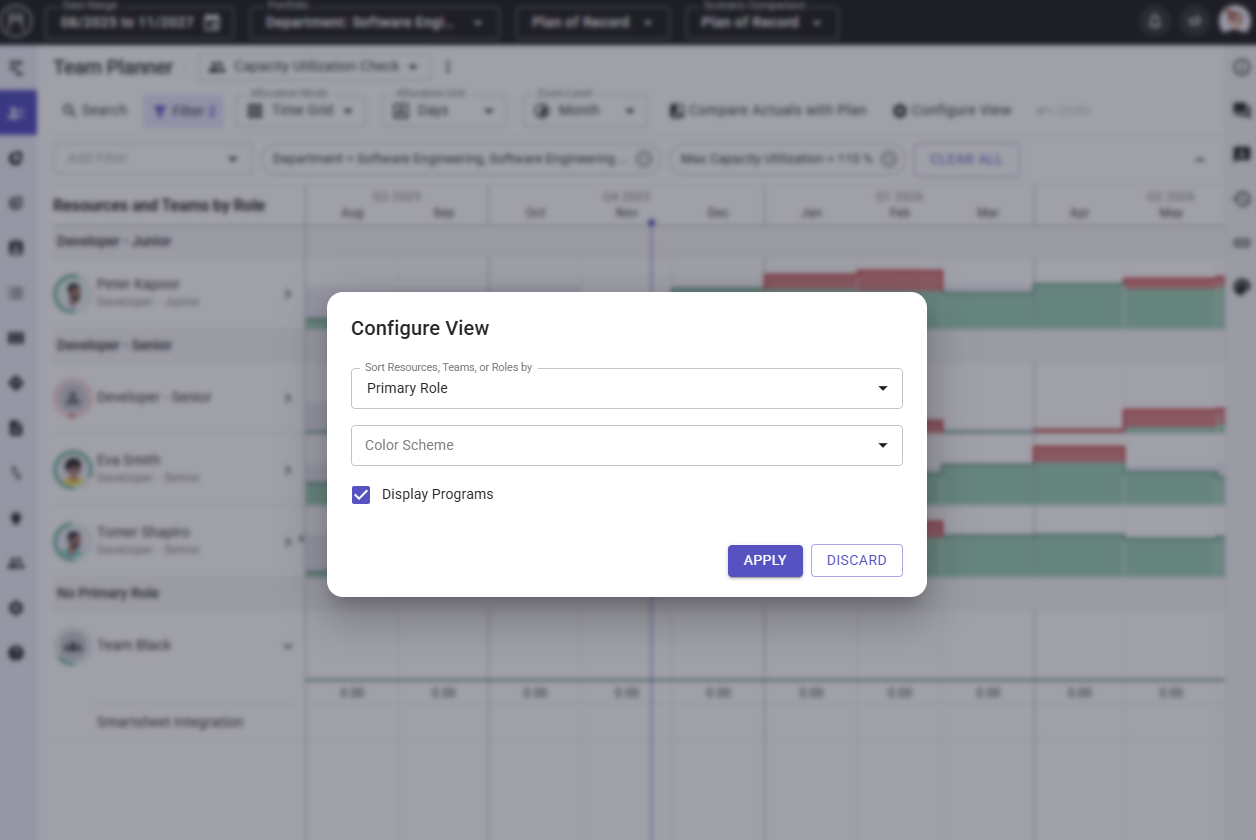Click Compare Actuals with Plan icon
1256x840 pixels.
coord(676,111)
